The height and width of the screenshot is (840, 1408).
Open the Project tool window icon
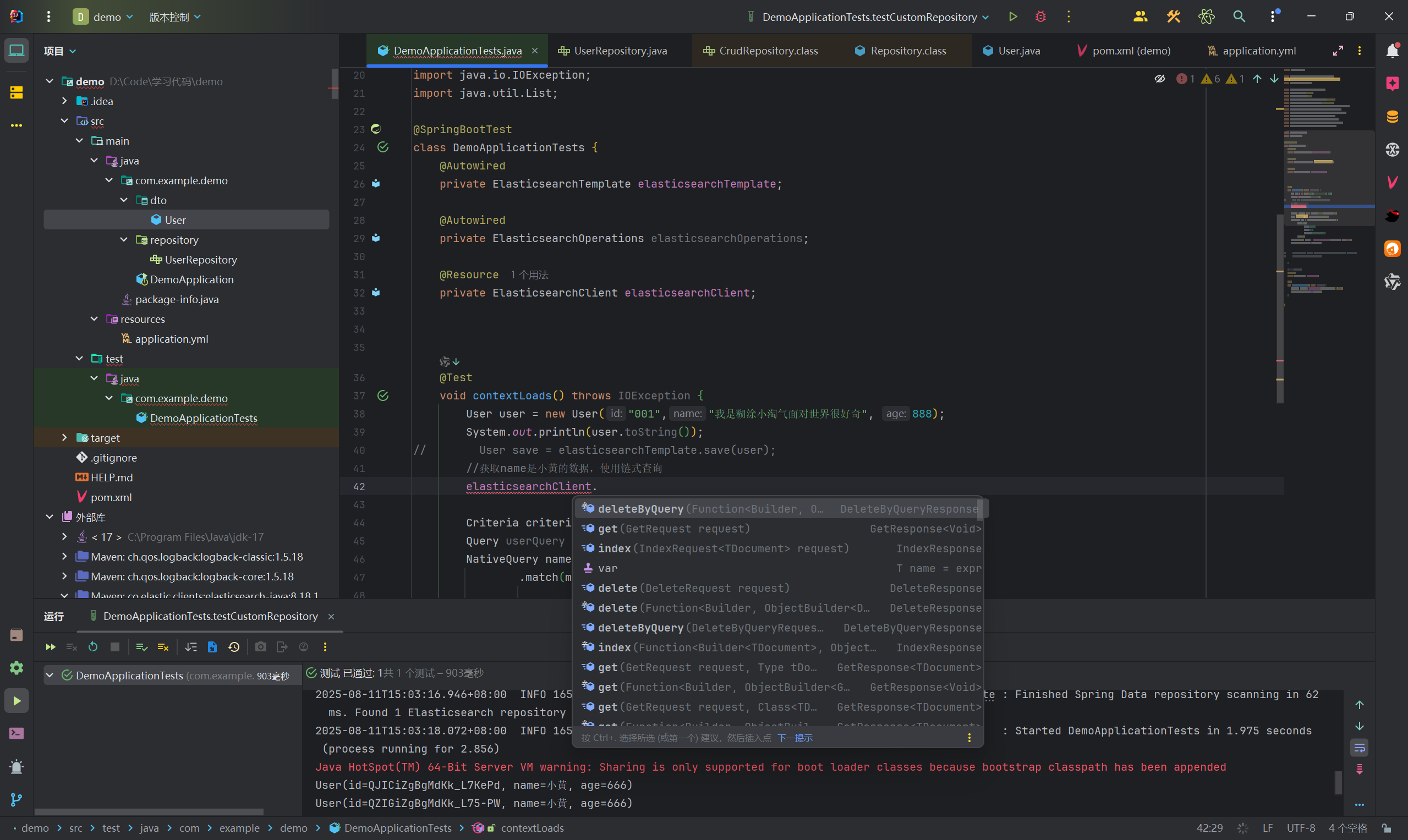17,51
